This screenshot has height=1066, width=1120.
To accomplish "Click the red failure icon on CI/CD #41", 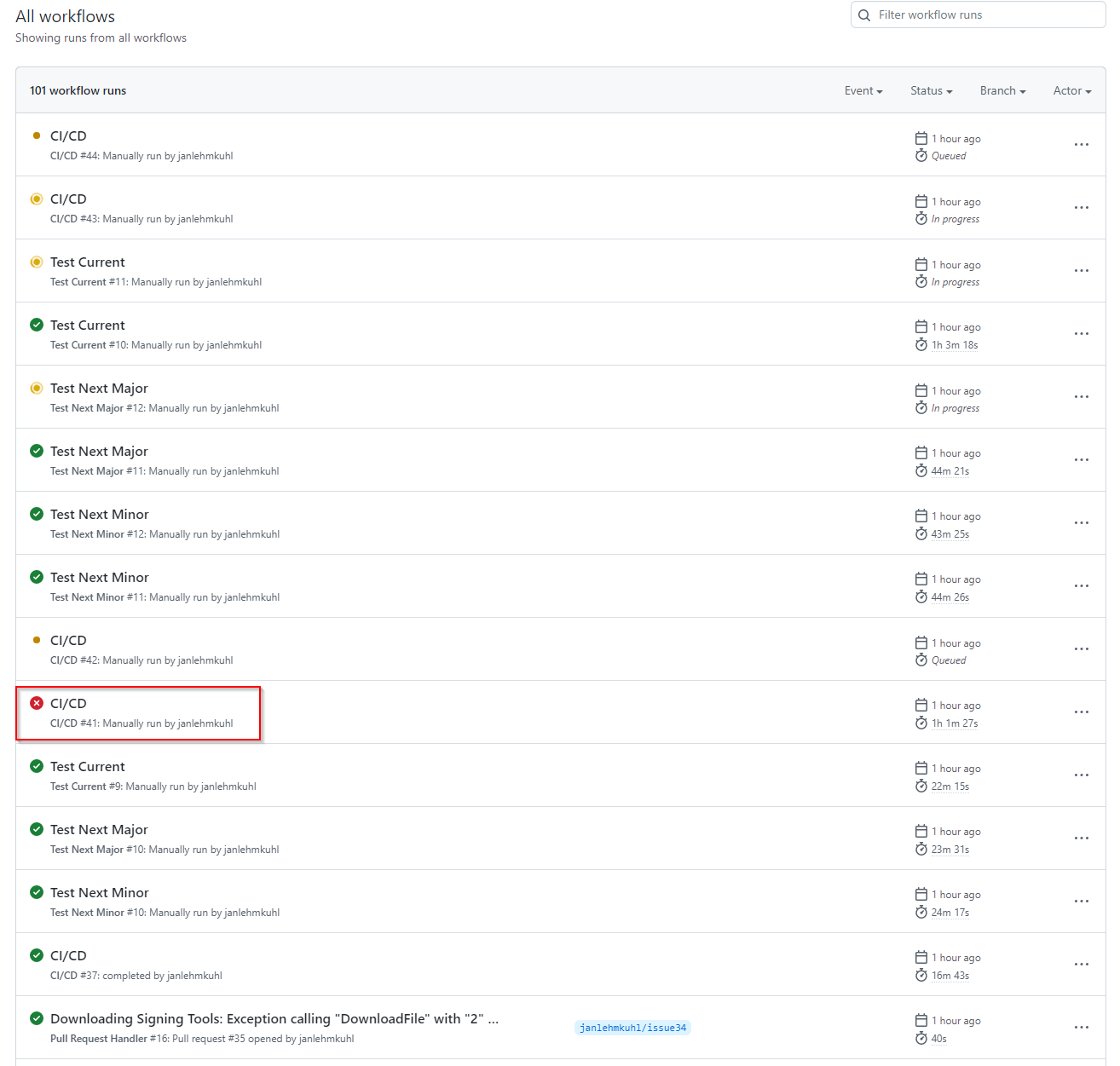I will pyautogui.click(x=36, y=703).
